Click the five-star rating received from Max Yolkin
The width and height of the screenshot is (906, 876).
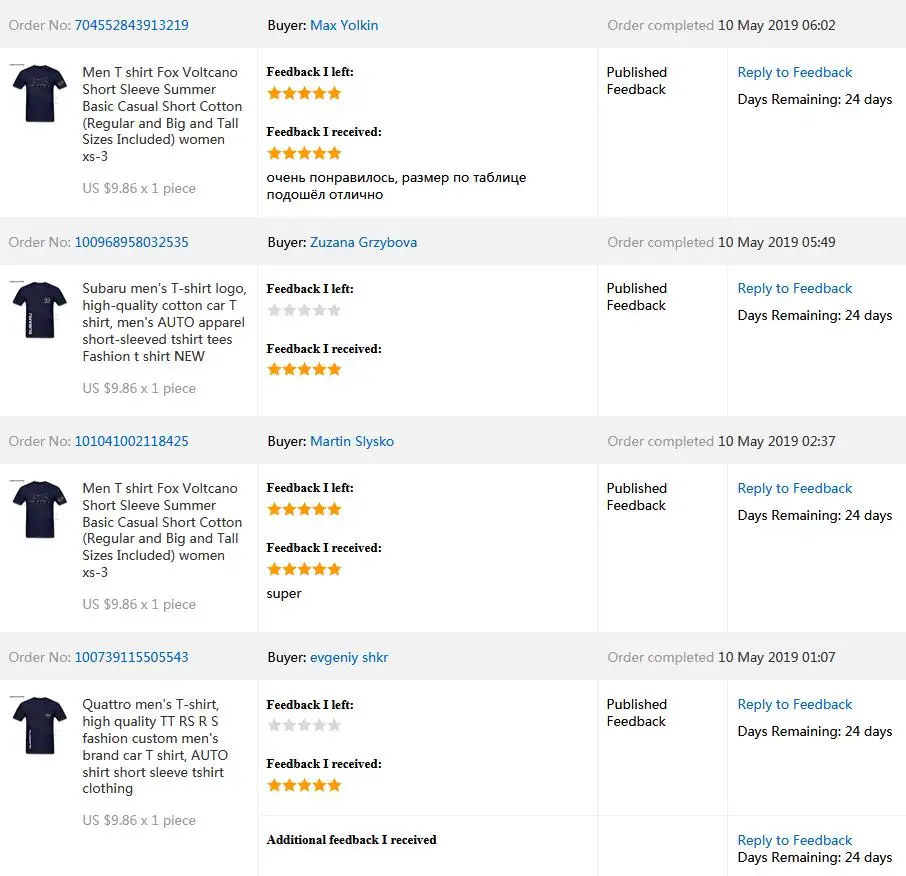(x=304, y=153)
